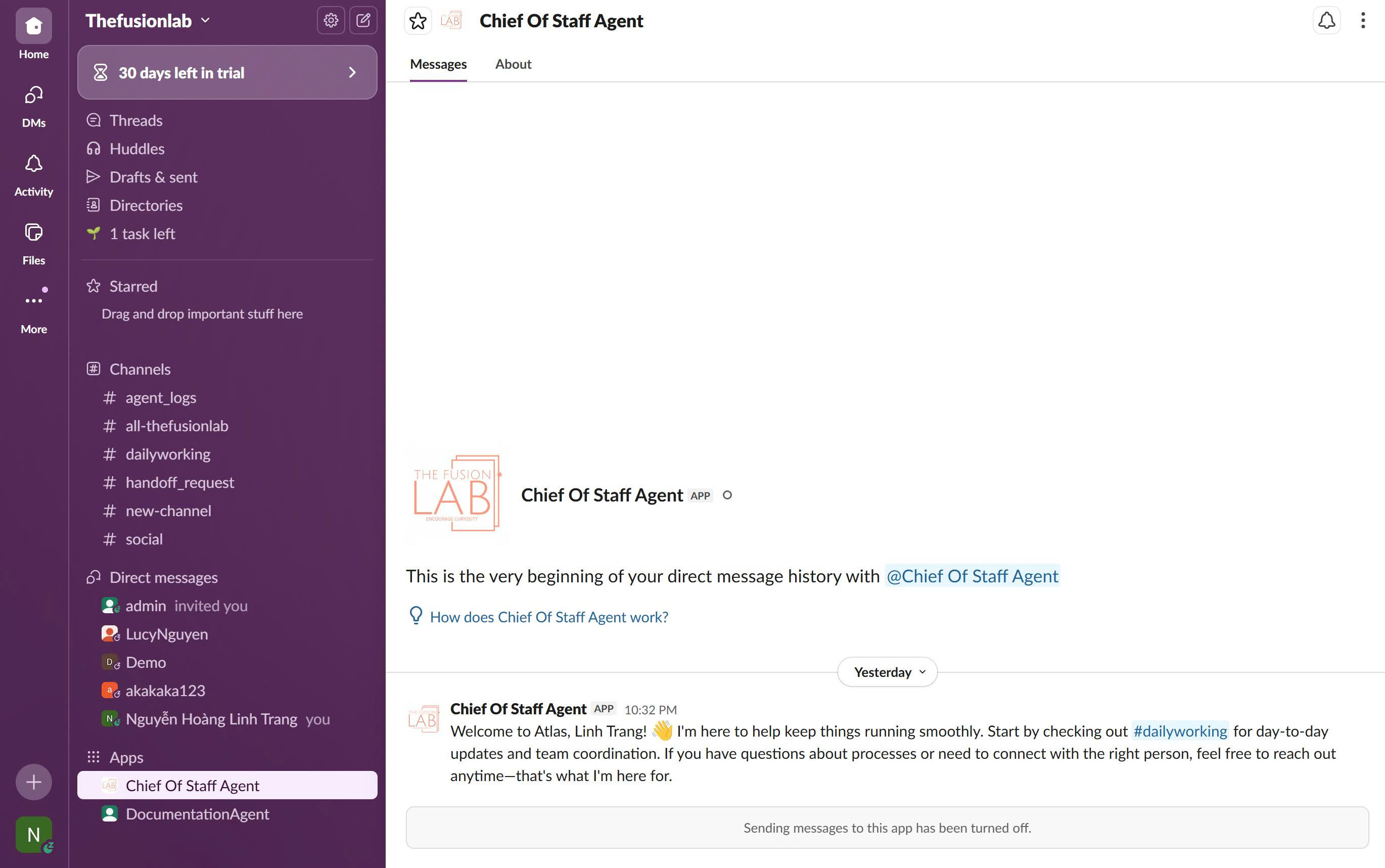Image resolution: width=1385 pixels, height=868 pixels.
Task: Open the all-thefusionlab channel
Action: click(x=227, y=426)
